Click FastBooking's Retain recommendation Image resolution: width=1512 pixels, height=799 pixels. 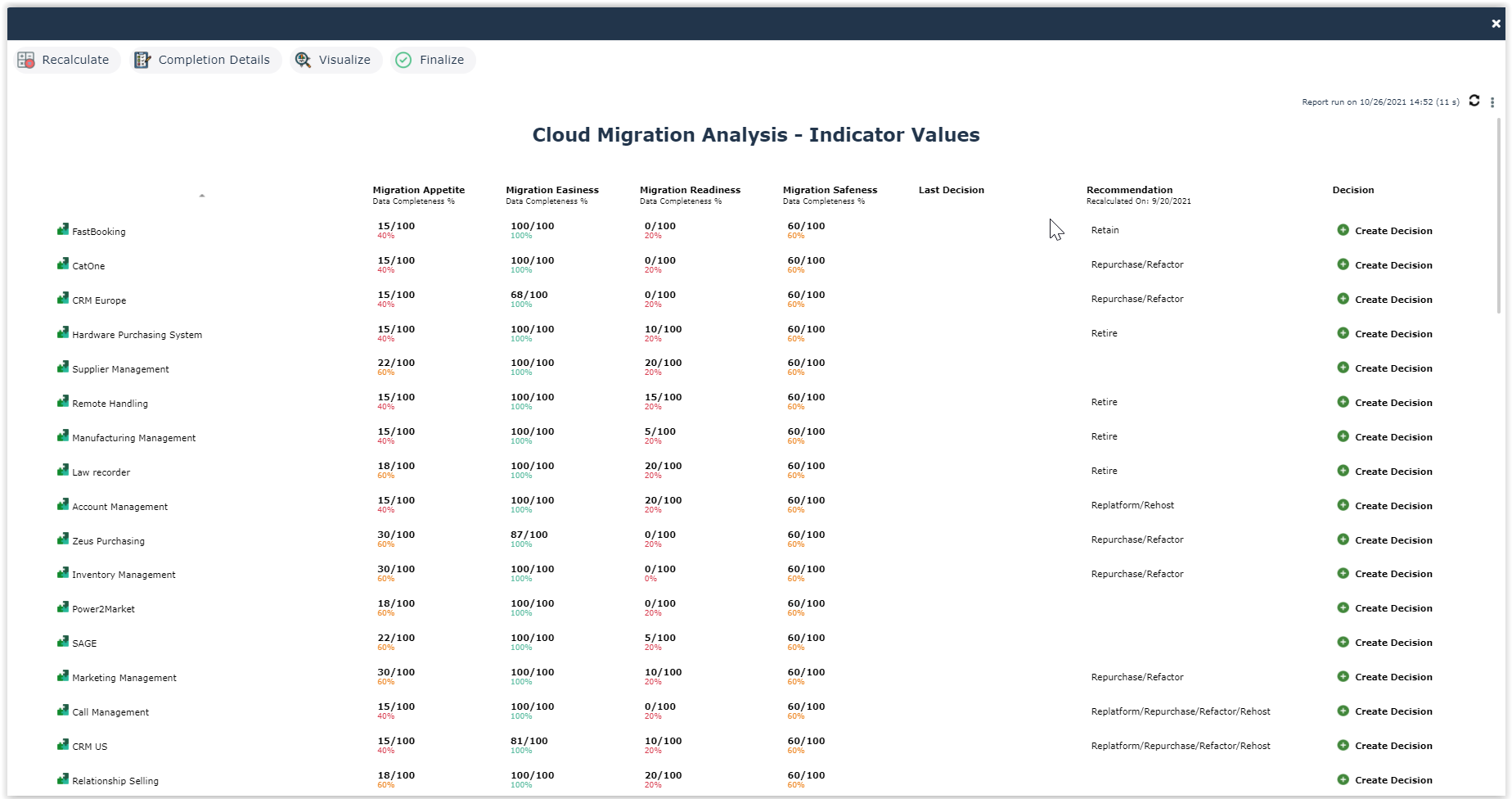[x=1105, y=230]
